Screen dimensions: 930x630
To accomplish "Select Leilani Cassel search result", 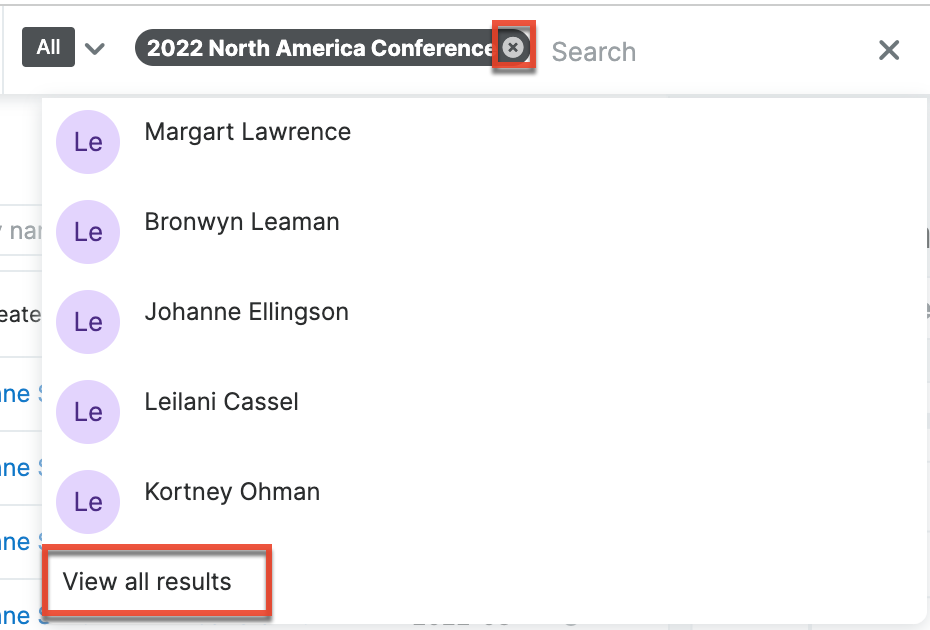I will tap(222, 401).
